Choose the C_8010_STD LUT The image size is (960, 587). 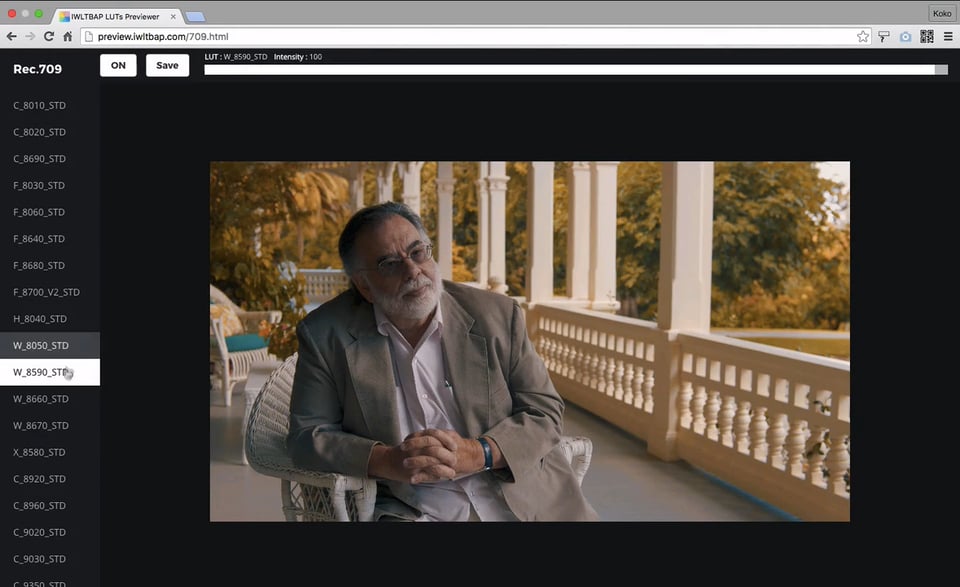(40, 105)
